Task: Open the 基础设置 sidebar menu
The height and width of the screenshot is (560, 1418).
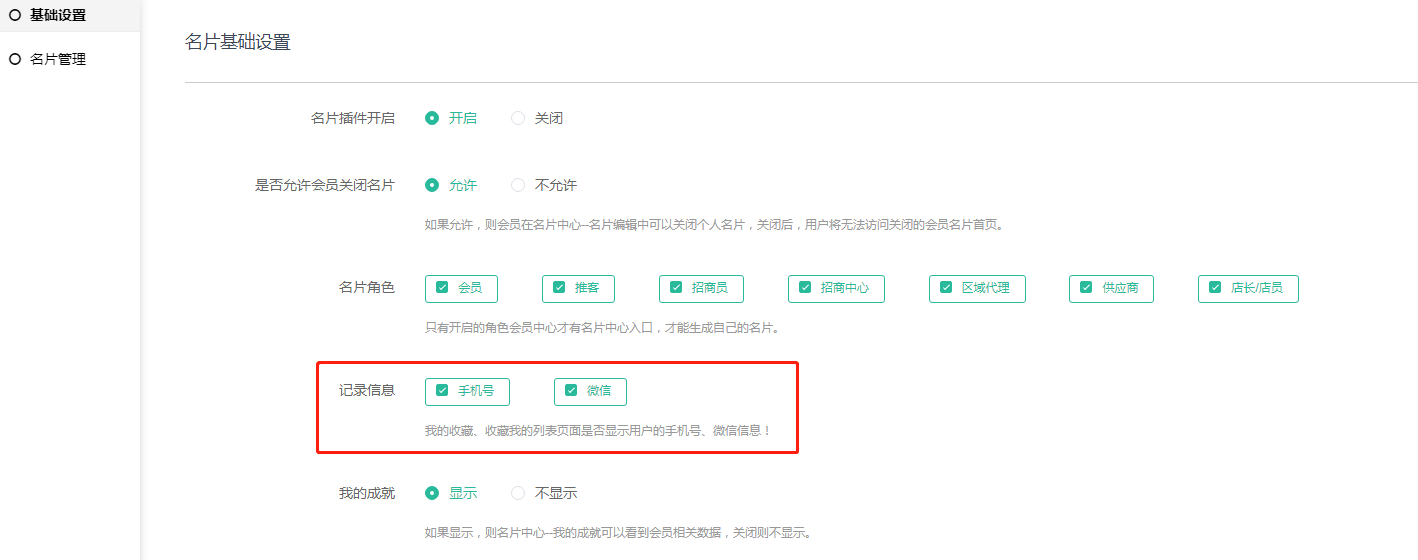Action: tap(58, 15)
